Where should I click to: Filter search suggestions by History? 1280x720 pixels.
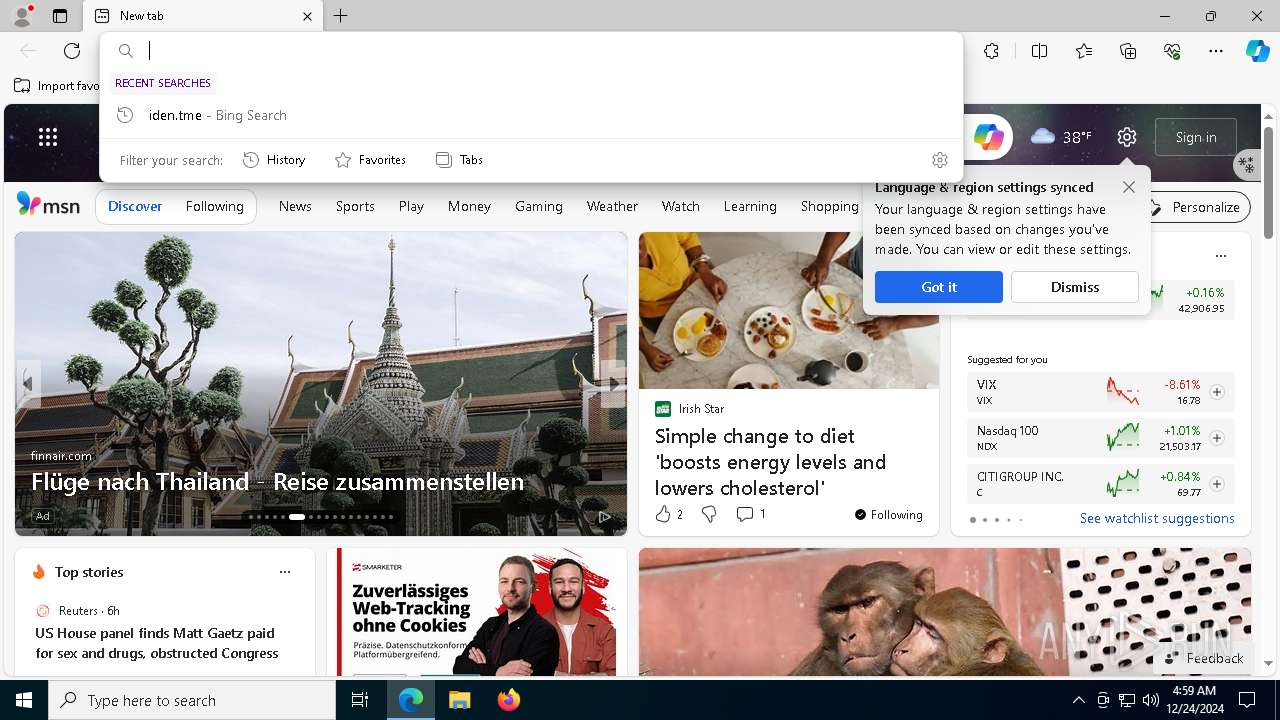pyautogui.click(x=274, y=160)
